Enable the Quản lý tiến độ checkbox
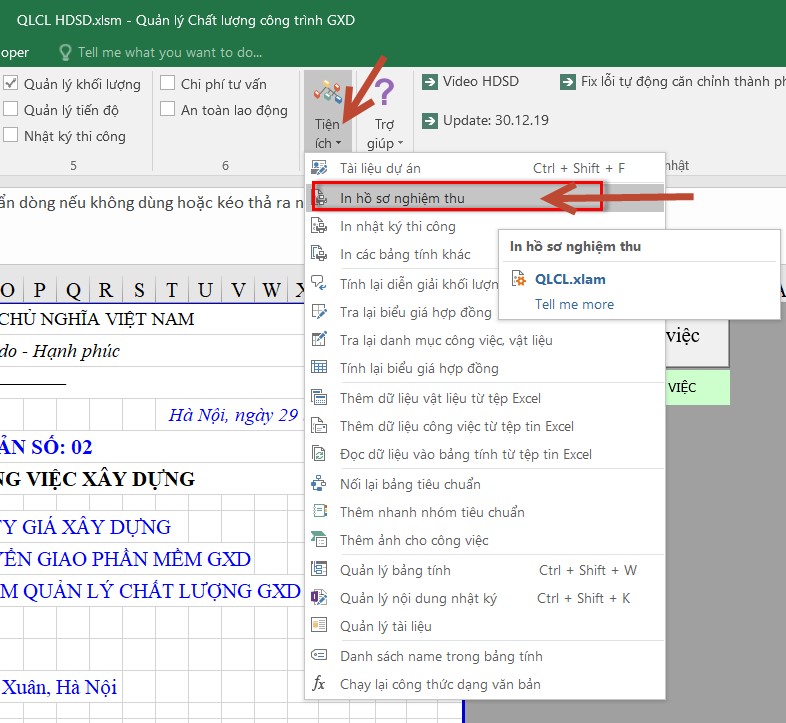 pyautogui.click(x=11, y=110)
